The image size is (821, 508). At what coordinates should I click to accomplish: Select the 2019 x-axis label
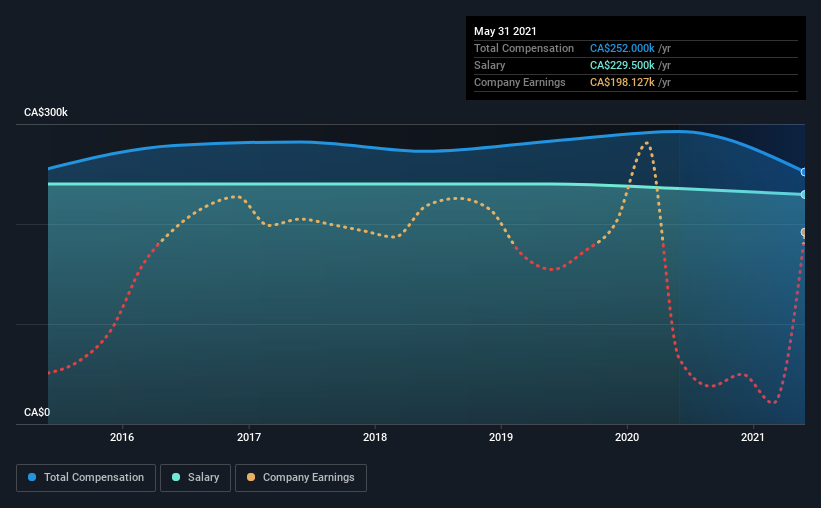[501, 437]
